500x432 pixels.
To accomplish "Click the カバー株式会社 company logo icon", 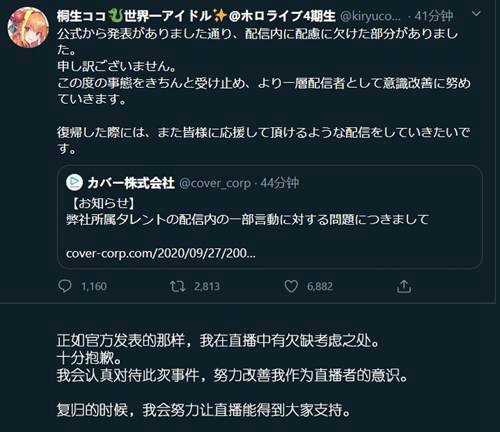I will pyautogui.click(x=74, y=182).
